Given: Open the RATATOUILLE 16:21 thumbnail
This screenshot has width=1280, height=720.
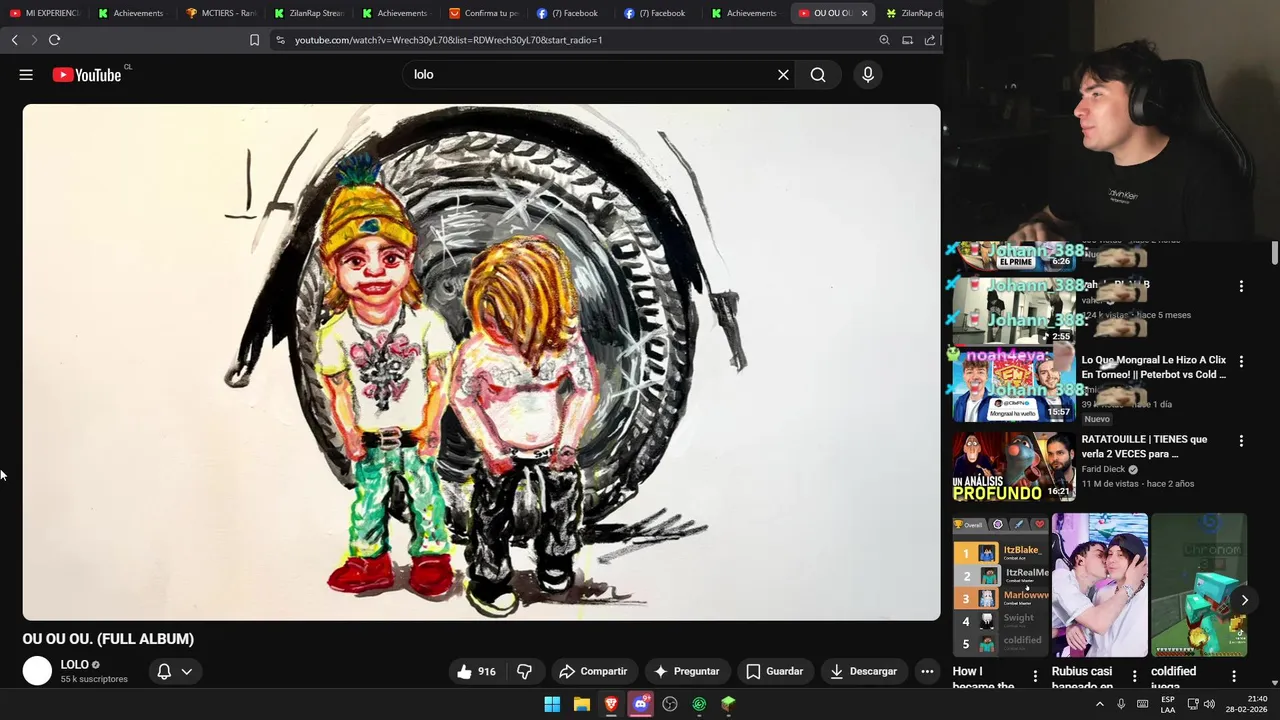Looking at the screenshot, I should point(1013,466).
